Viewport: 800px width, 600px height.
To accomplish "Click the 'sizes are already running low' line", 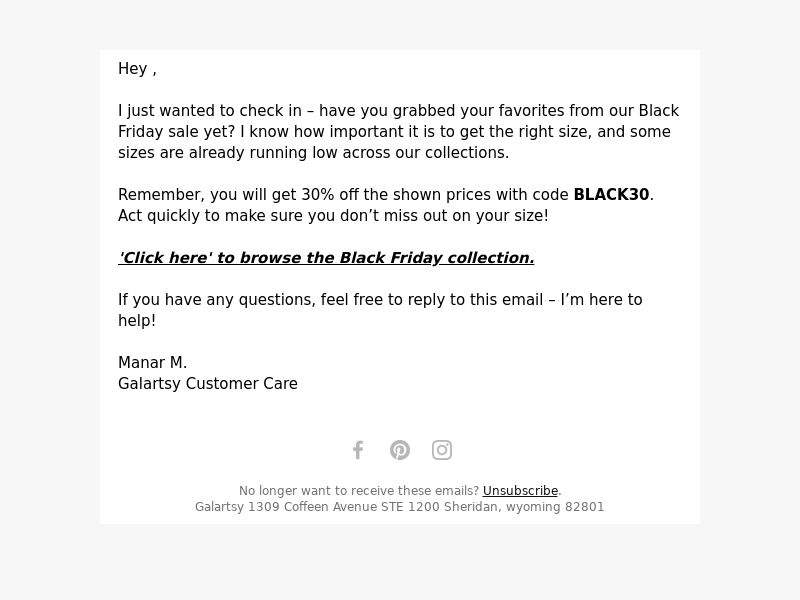I will (x=313, y=153).
